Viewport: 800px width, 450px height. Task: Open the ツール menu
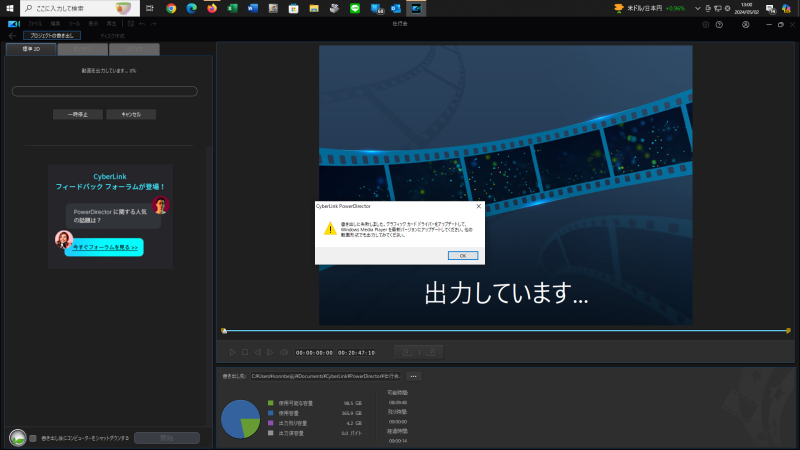coord(74,24)
